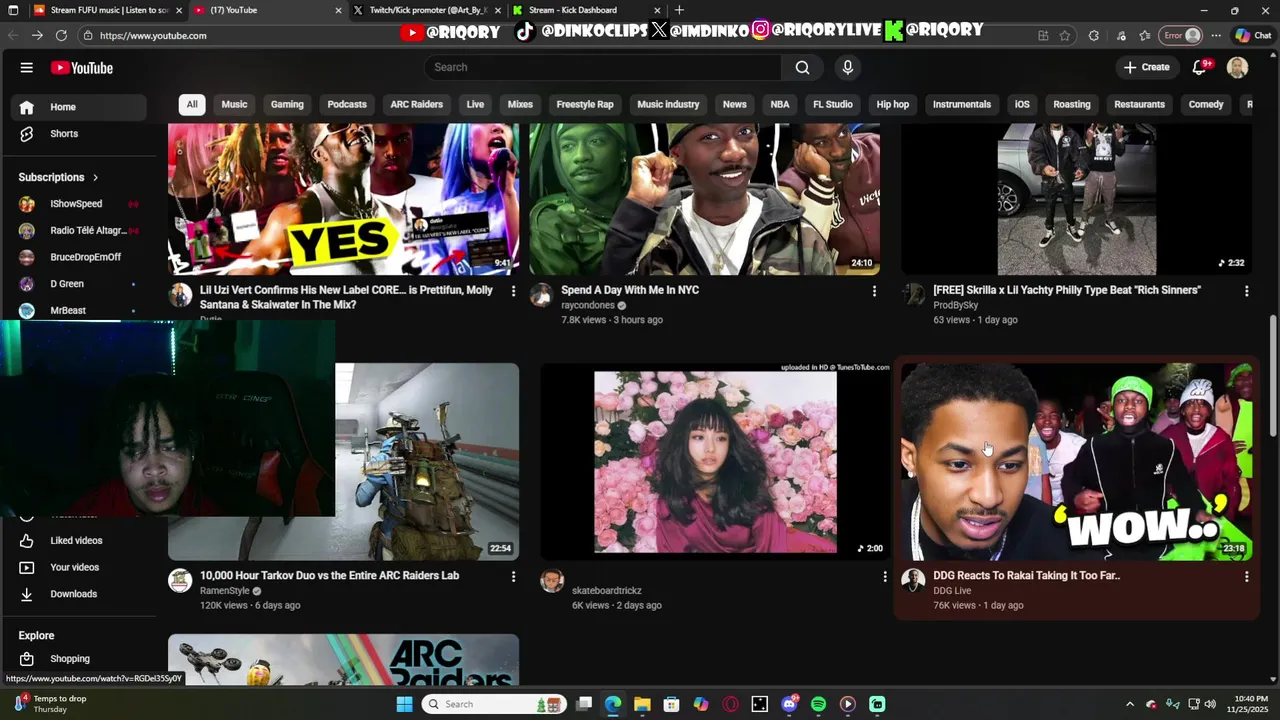Open the YouTube account avatar menu

tap(1238, 67)
